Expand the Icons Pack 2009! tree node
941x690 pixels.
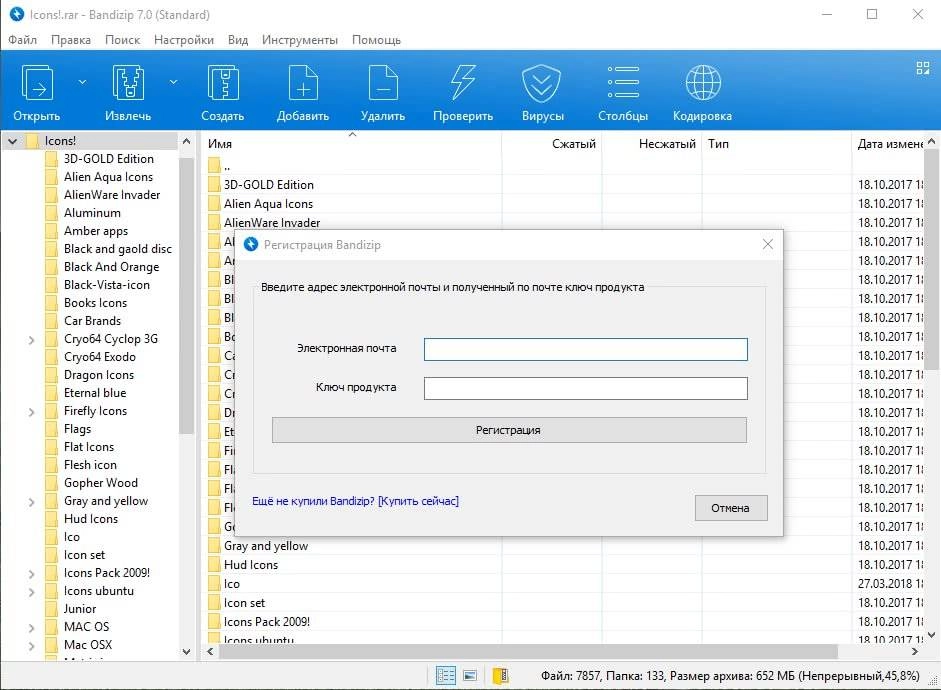click(x=31, y=574)
